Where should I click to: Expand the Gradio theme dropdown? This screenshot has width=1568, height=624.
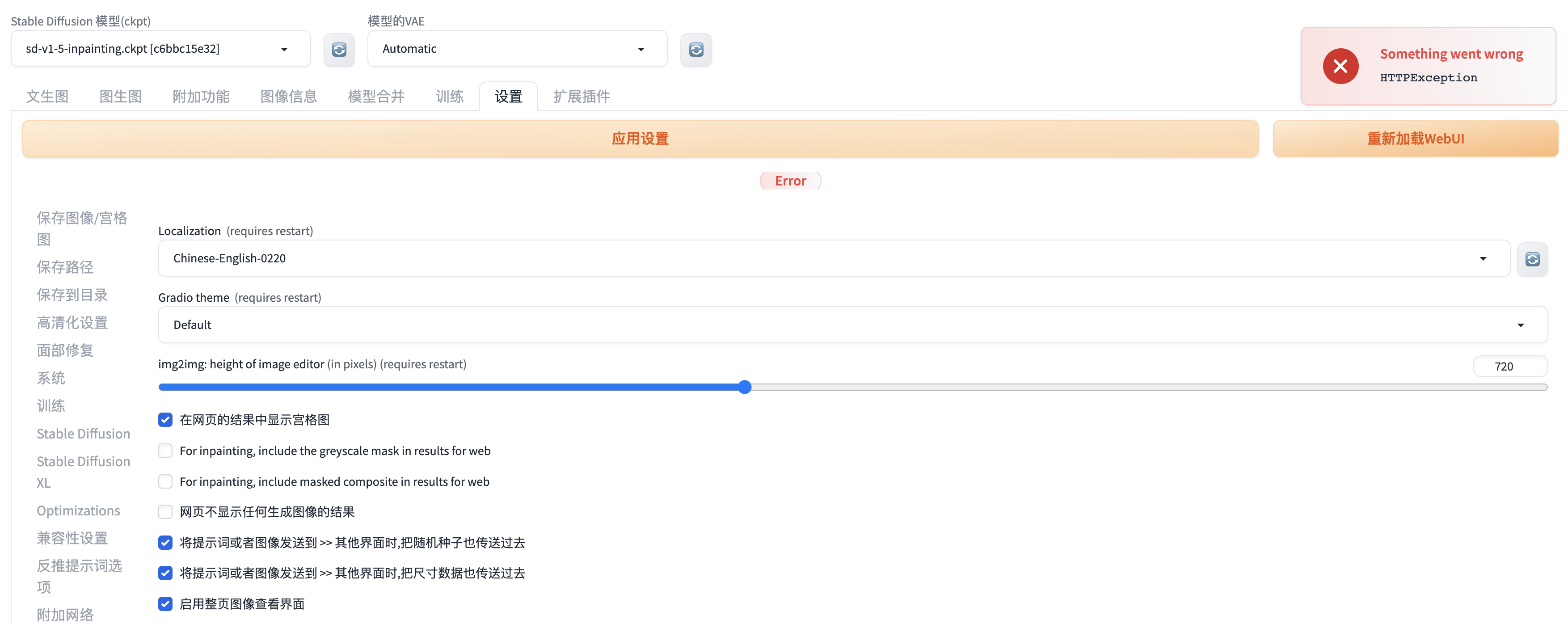tap(852, 325)
